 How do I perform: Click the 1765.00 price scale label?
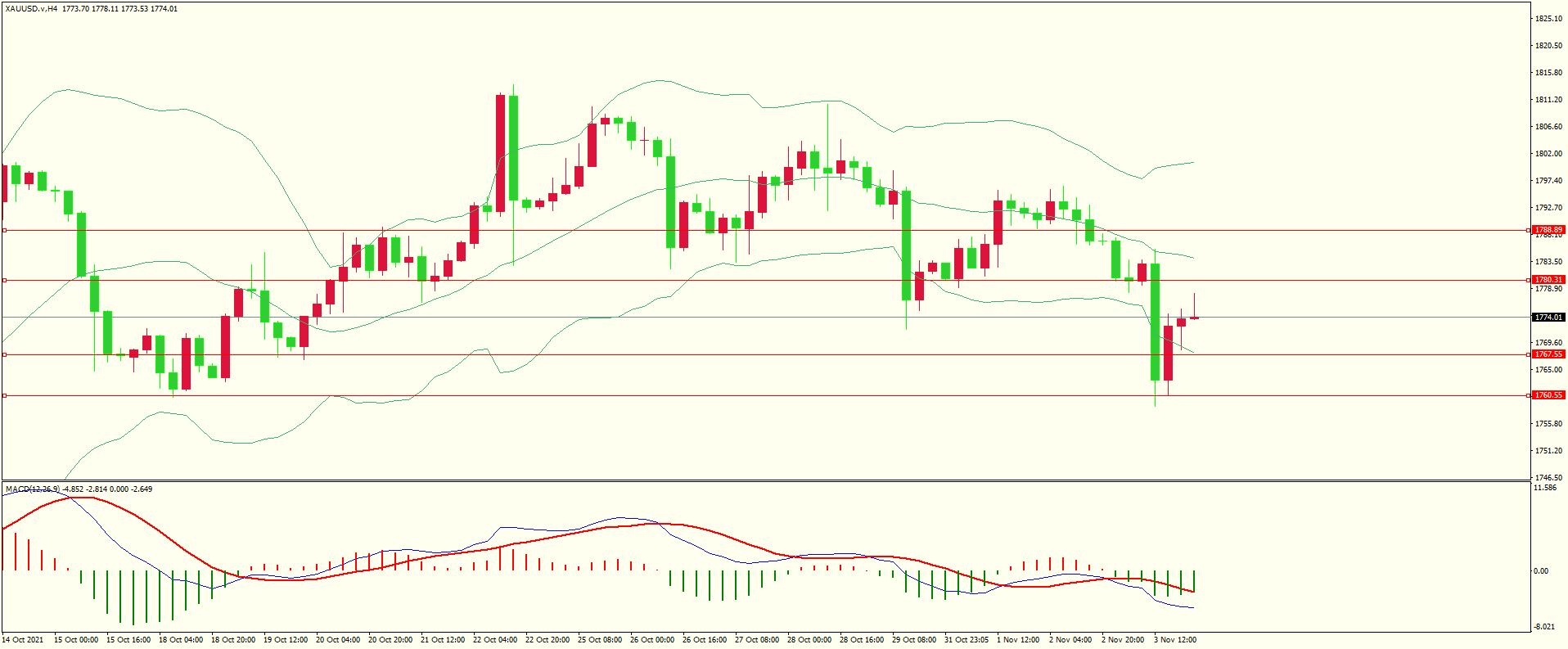(x=1548, y=370)
